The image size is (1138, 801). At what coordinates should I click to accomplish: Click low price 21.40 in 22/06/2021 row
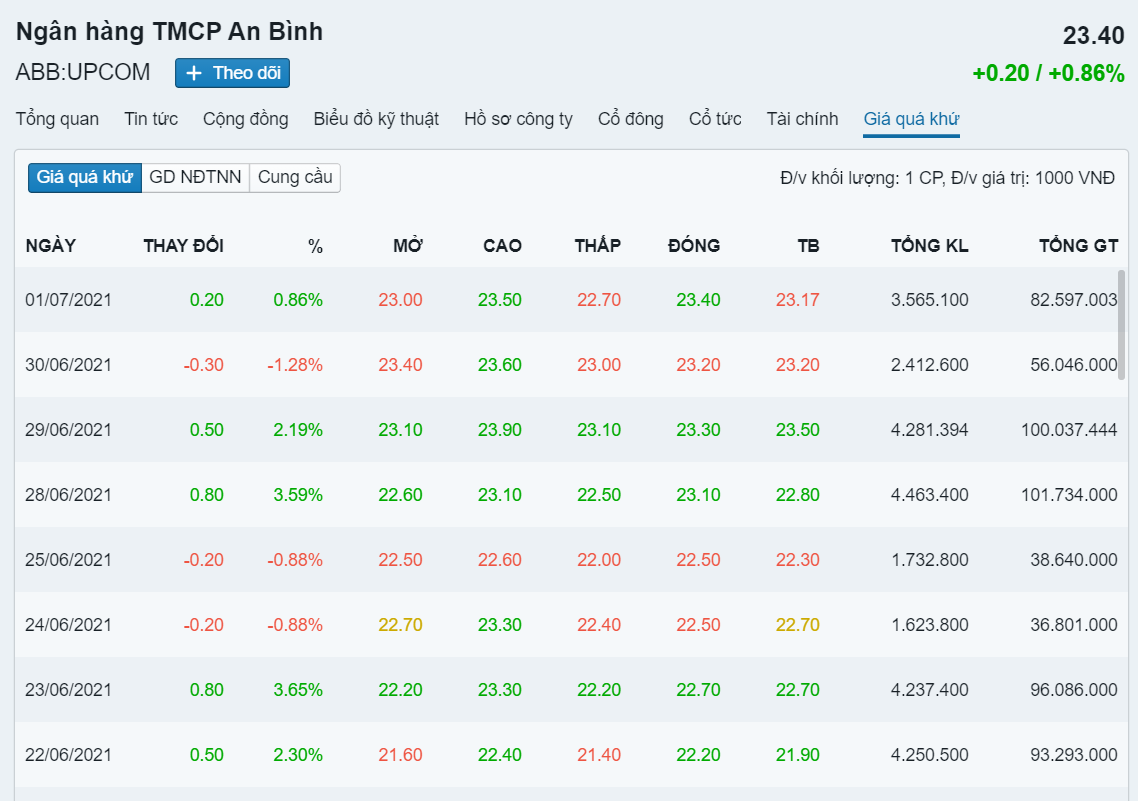pyautogui.click(x=599, y=755)
